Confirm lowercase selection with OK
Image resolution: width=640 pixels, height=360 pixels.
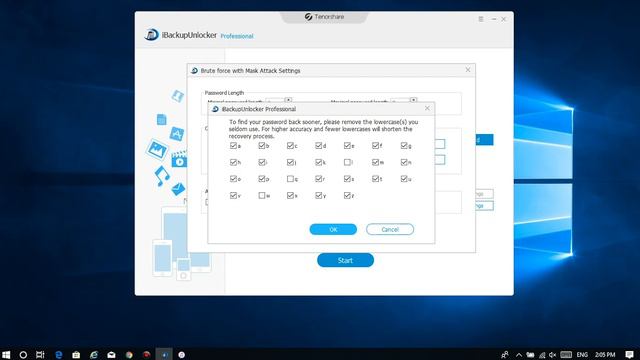tap(333, 229)
